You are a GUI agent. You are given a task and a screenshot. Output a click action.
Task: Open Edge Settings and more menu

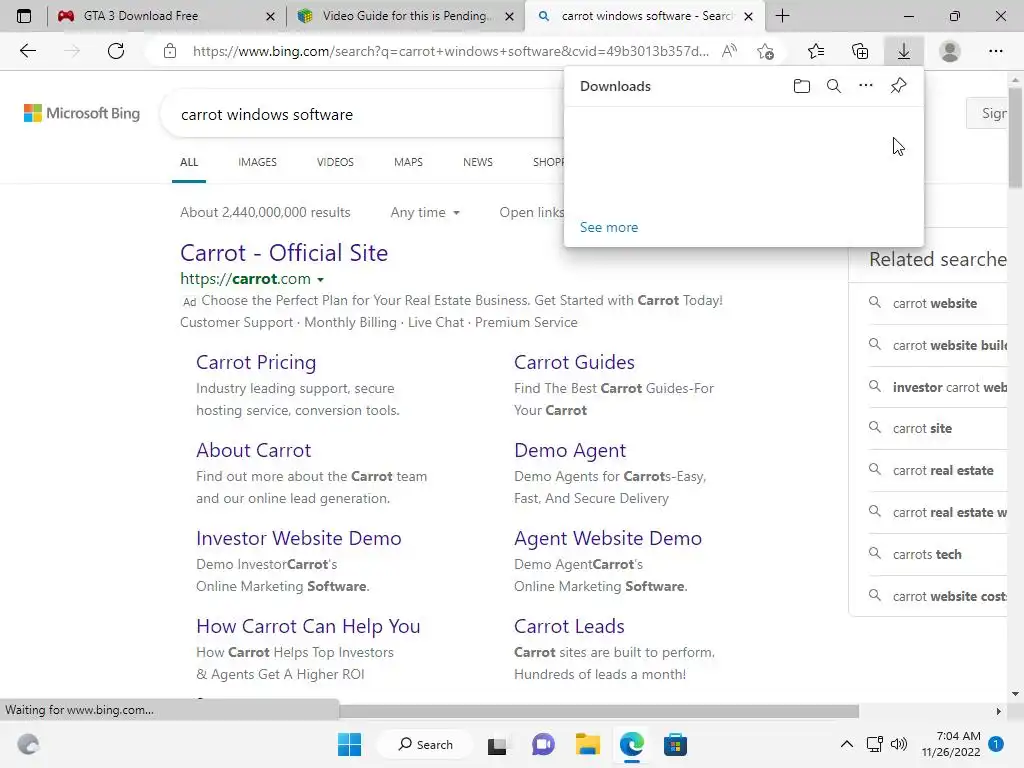tap(995, 51)
